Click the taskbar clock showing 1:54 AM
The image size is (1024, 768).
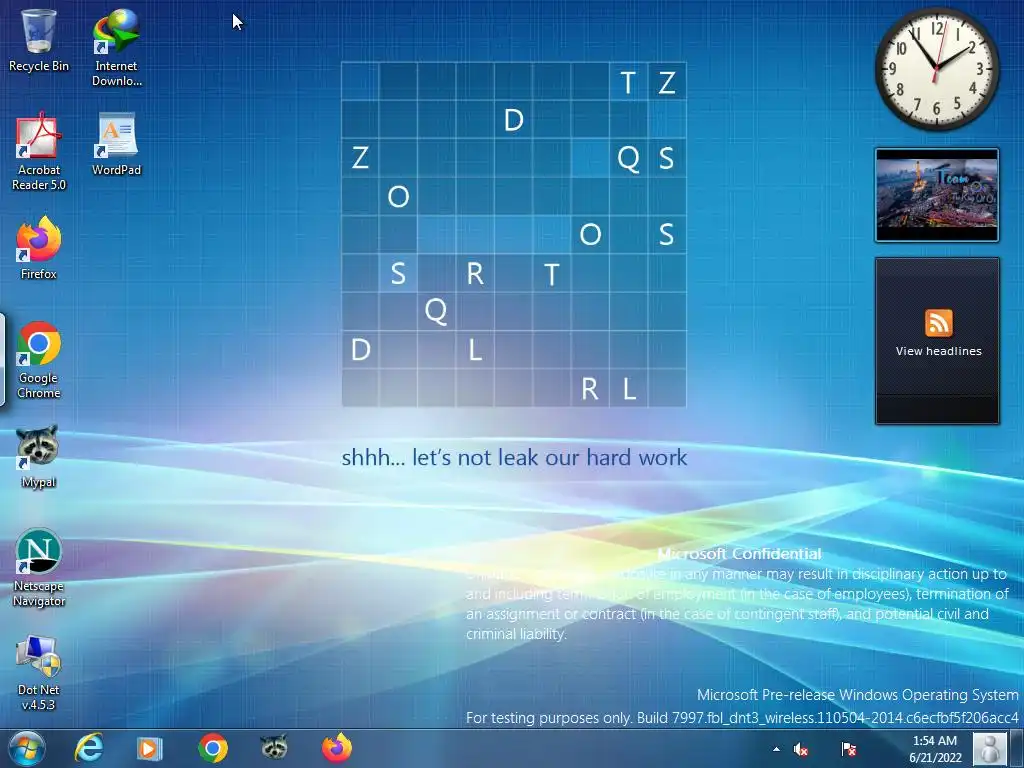click(935, 748)
